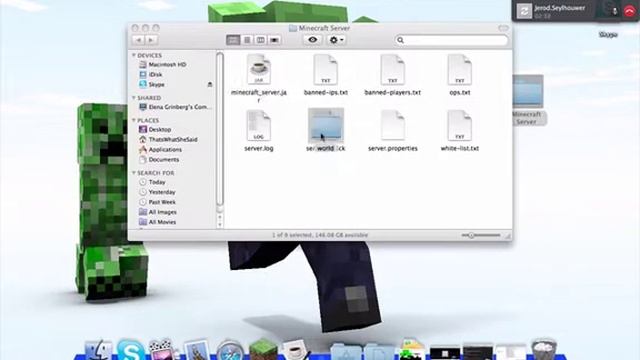The height and width of the screenshot is (360, 640).
Task: Go back in Finder
Action: [x=138, y=40]
